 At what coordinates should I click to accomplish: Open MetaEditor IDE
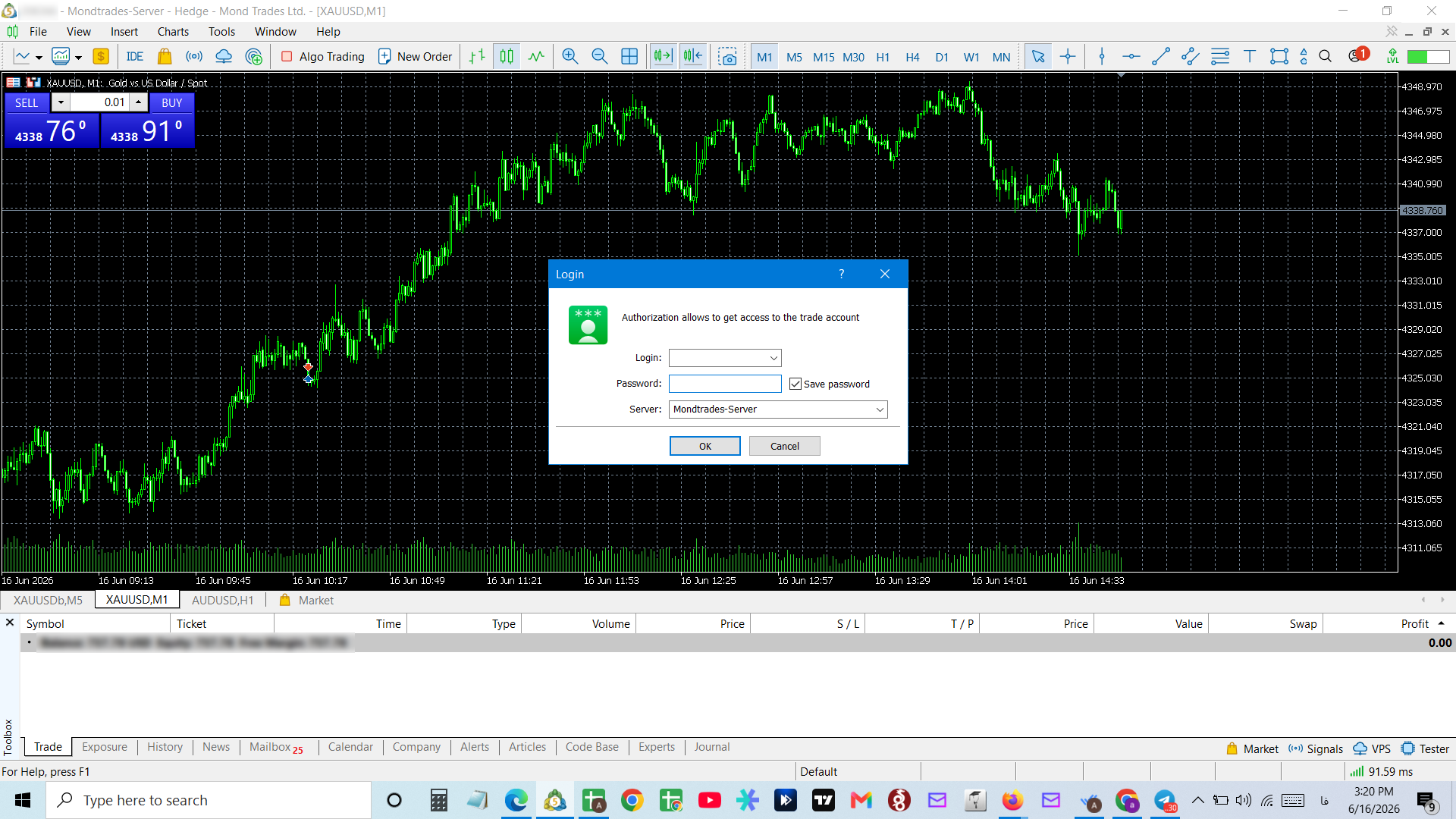tap(135, 57)
